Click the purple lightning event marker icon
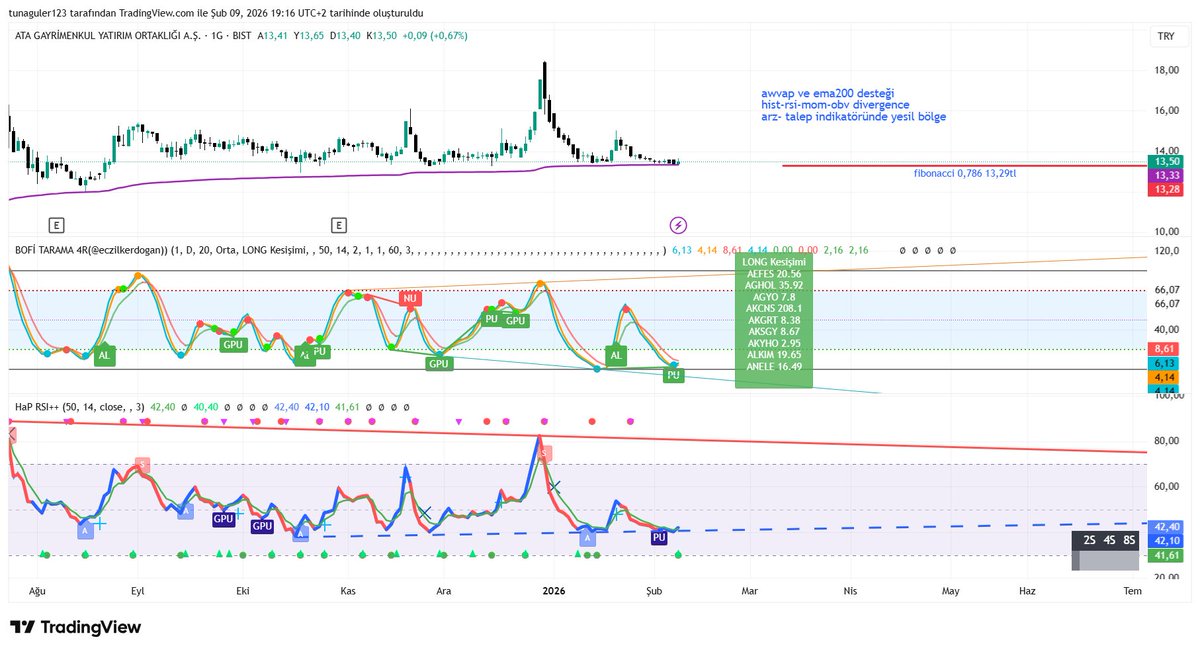The image size is (1200, 652). [678, 225]
